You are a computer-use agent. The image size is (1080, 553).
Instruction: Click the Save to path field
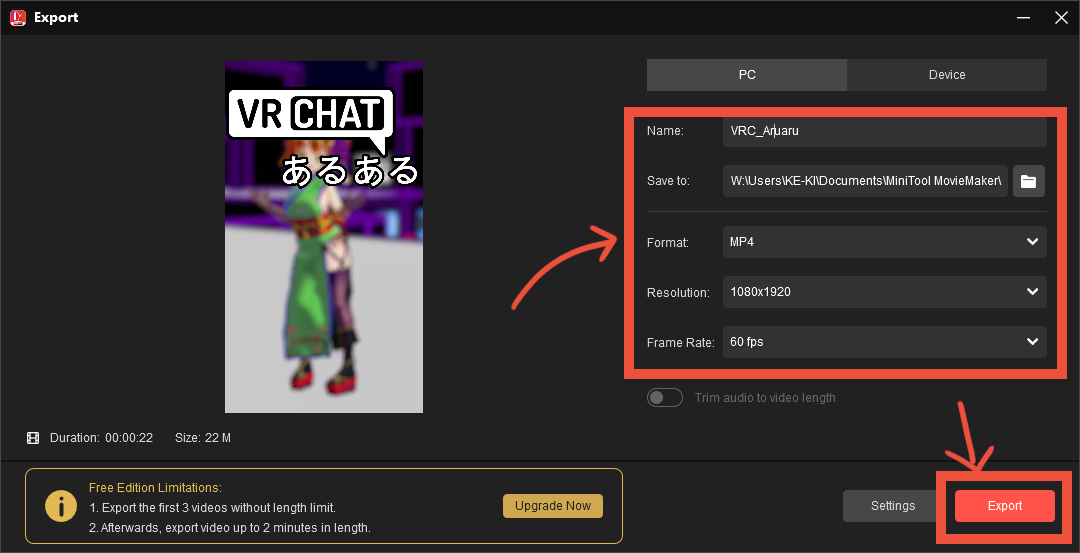[865, 181]
